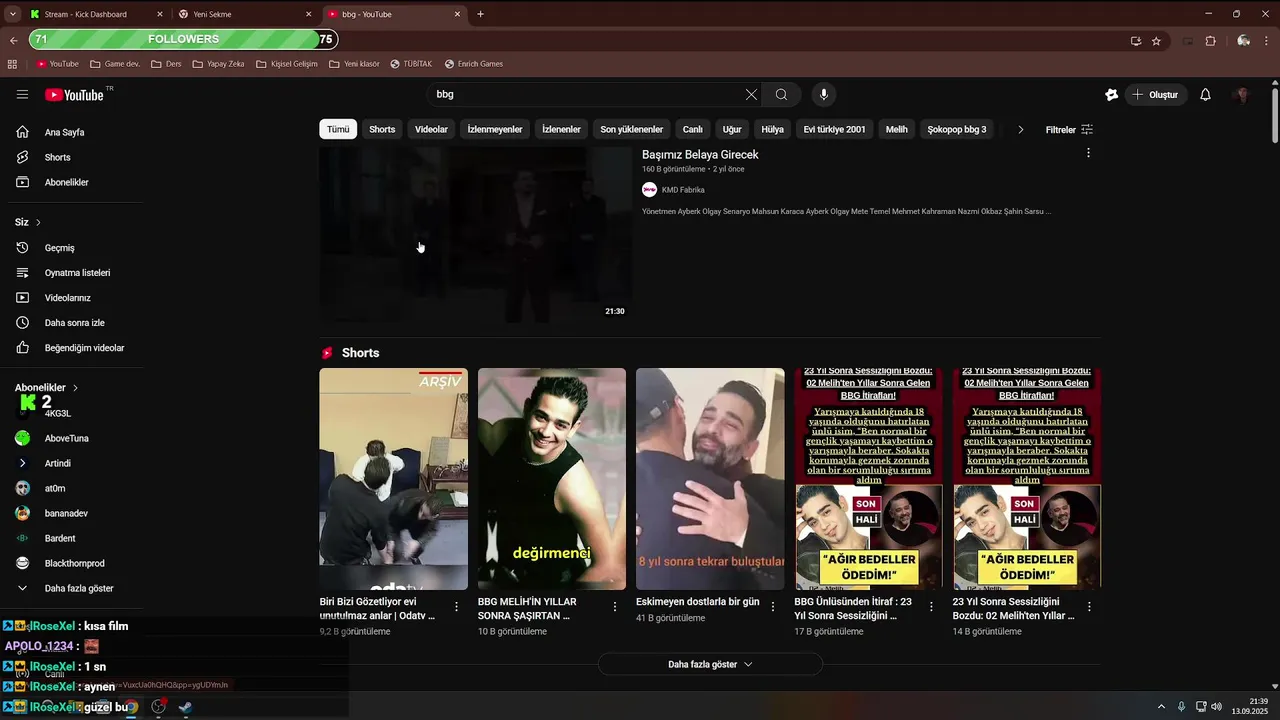Start voice search with microphone icon

(824, 94)
